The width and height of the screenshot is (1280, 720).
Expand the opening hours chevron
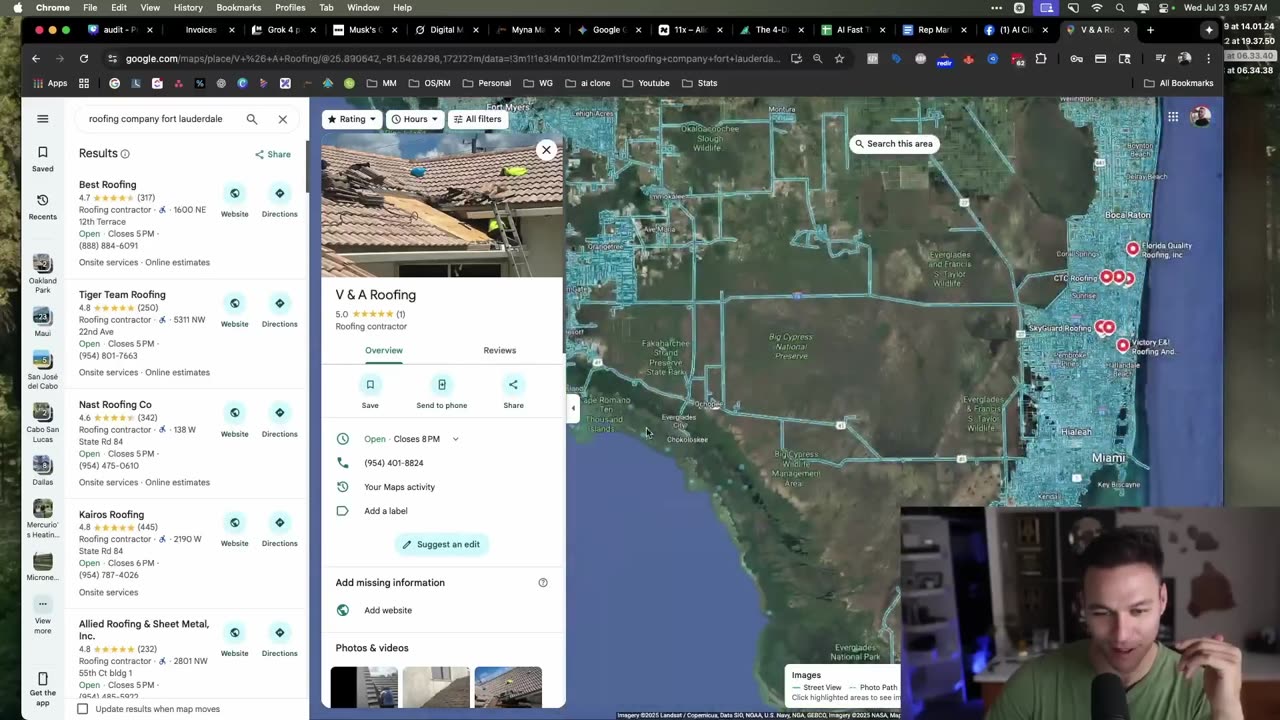click(455, 439)
